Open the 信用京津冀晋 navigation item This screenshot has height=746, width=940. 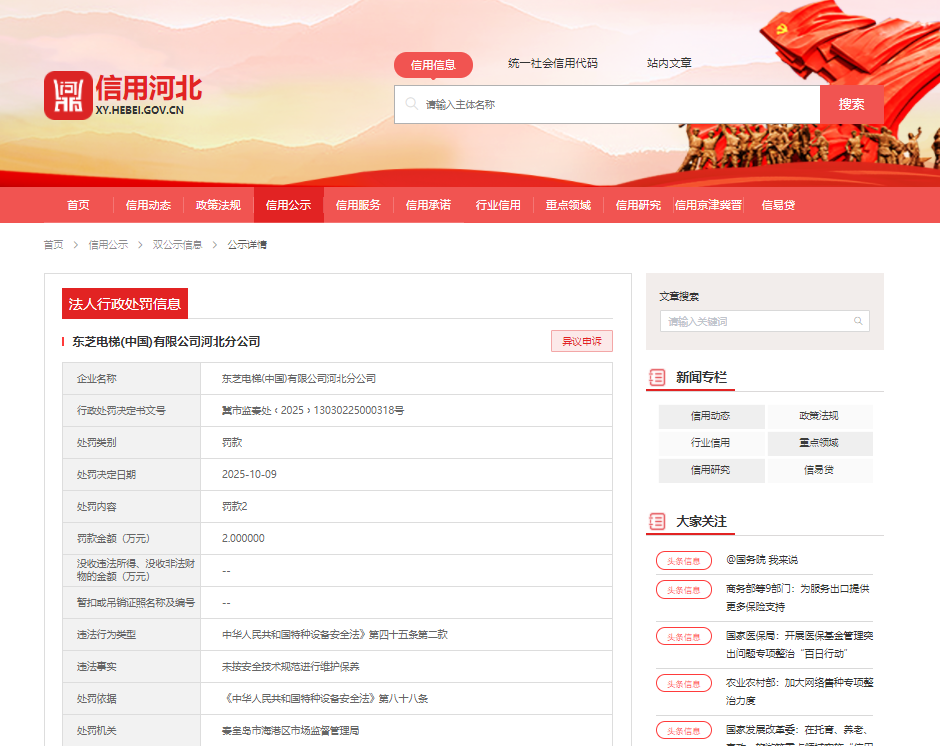(708, 205)
